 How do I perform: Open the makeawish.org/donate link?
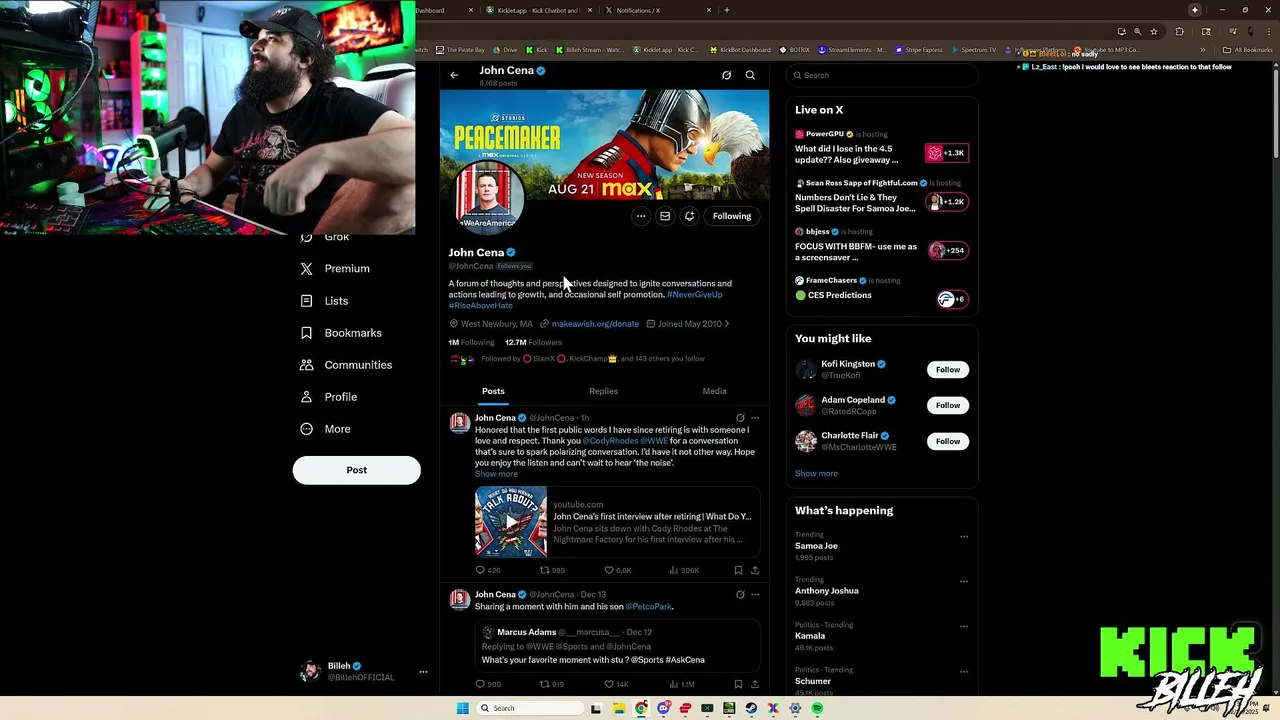(595, 324)
